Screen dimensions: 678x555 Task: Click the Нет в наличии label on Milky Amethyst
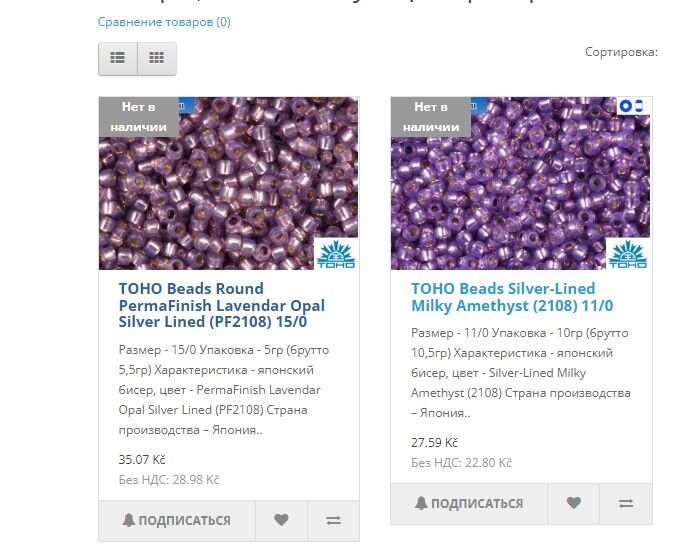click(x=431, y=117)
